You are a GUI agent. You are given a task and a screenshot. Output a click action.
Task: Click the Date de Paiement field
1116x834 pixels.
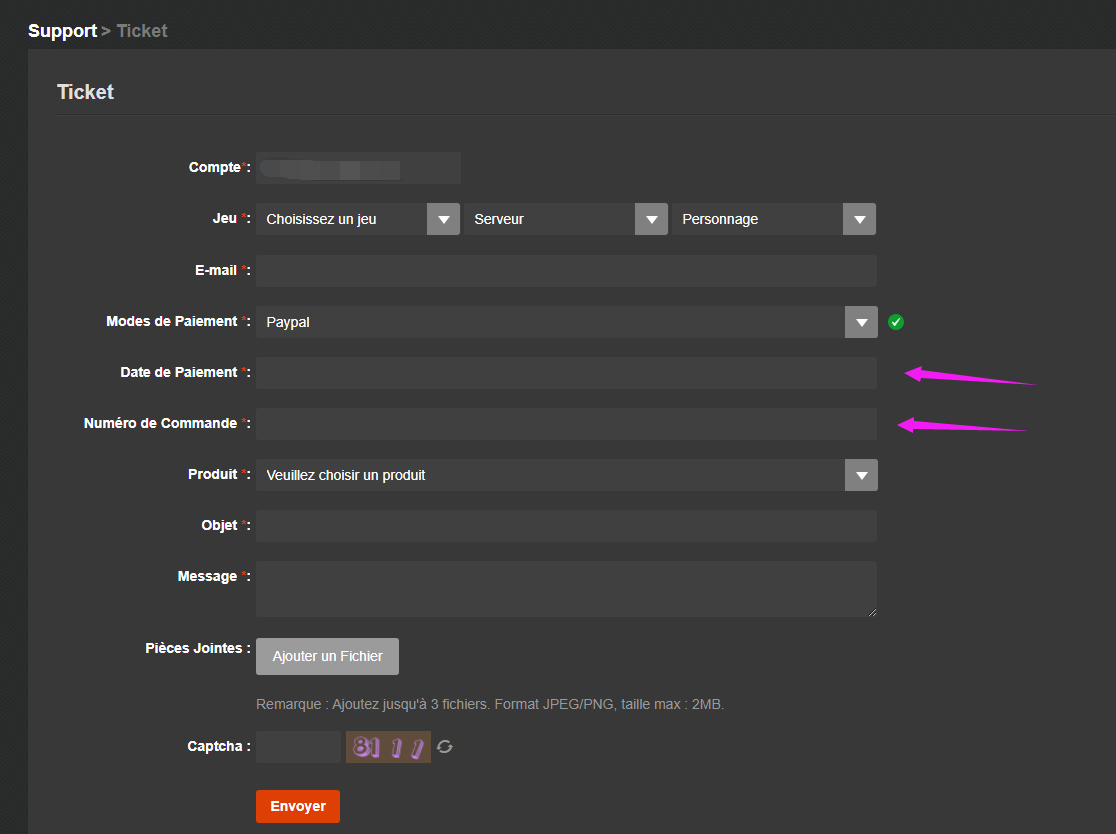(566, 373)
